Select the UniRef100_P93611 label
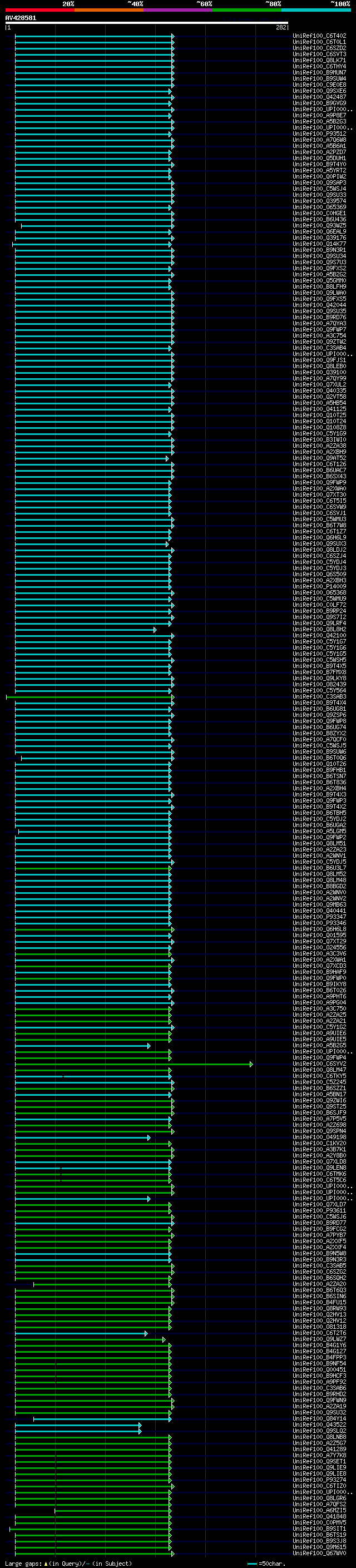 [x=319, y=1211]
